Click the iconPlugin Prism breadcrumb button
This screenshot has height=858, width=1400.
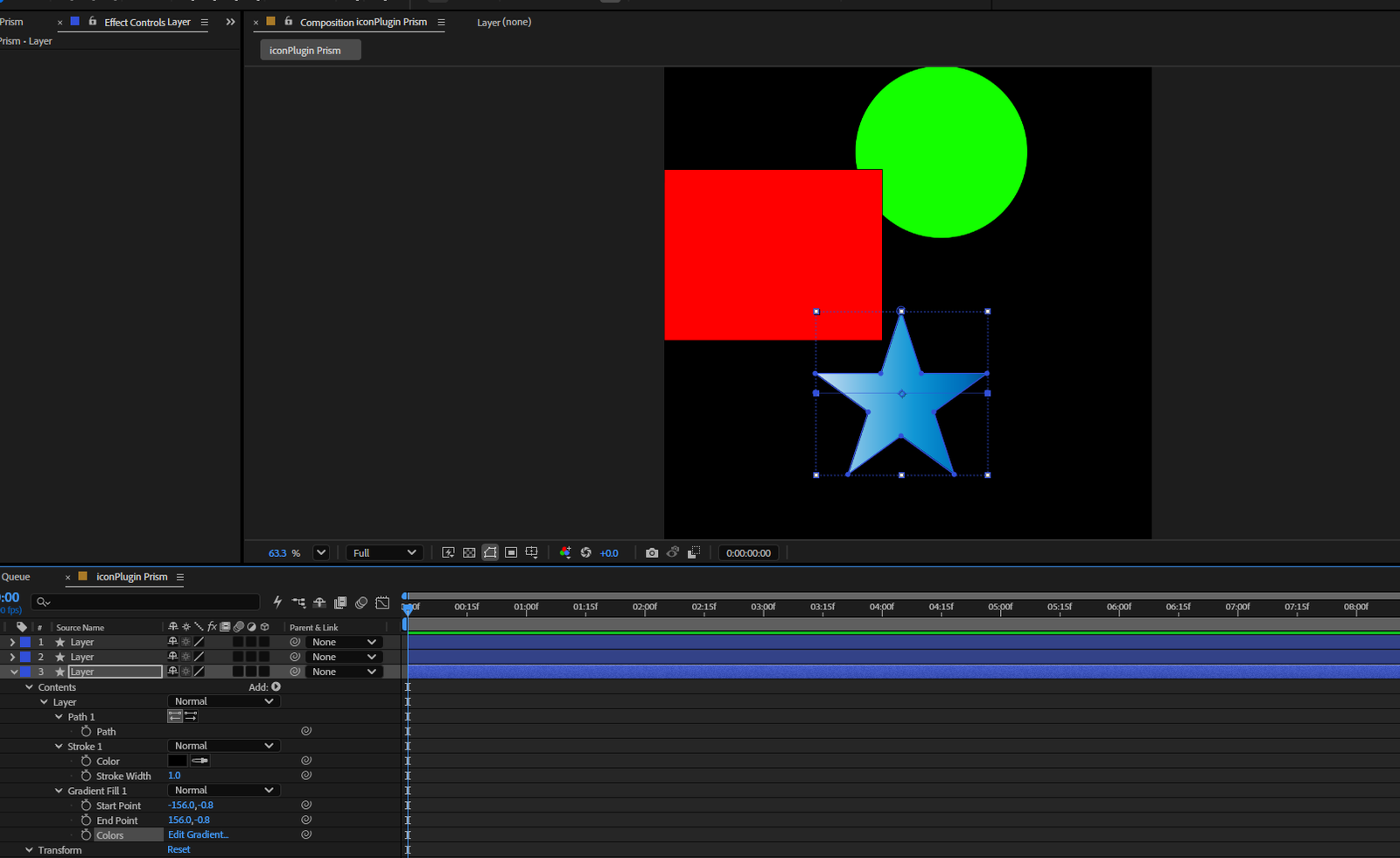(311, 50)
